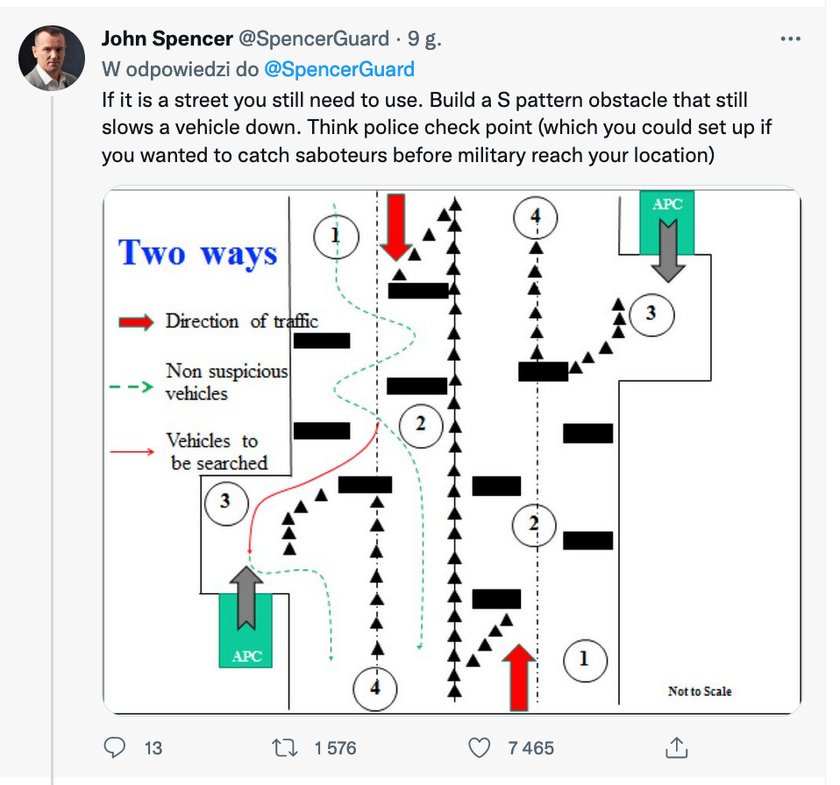Image resolution: width=840 pixels, height=785 pixels.
Task: Click the reply speech bubble icon
Action: 114,747
